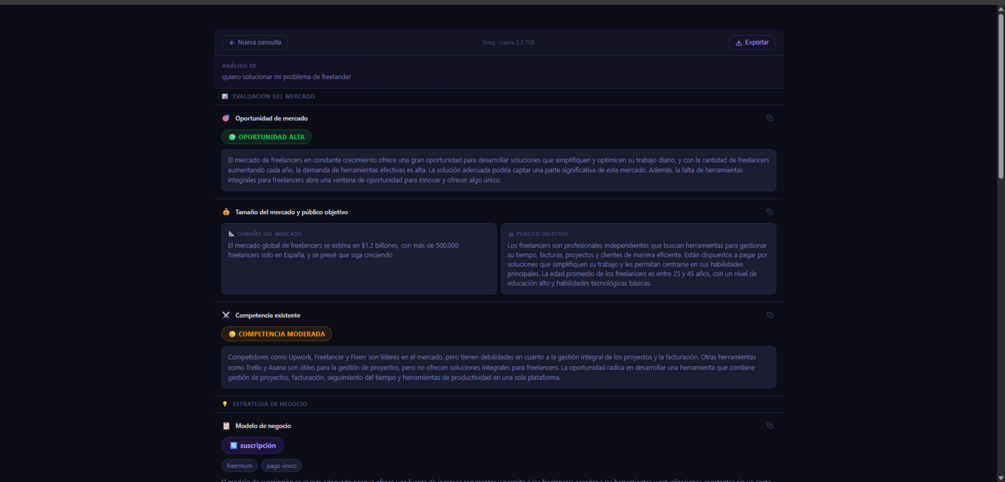Click the Tamaño del mercado y público objetivo heading
The height and width of the screenshot is (482, 1005).
[x=292, y=212]
